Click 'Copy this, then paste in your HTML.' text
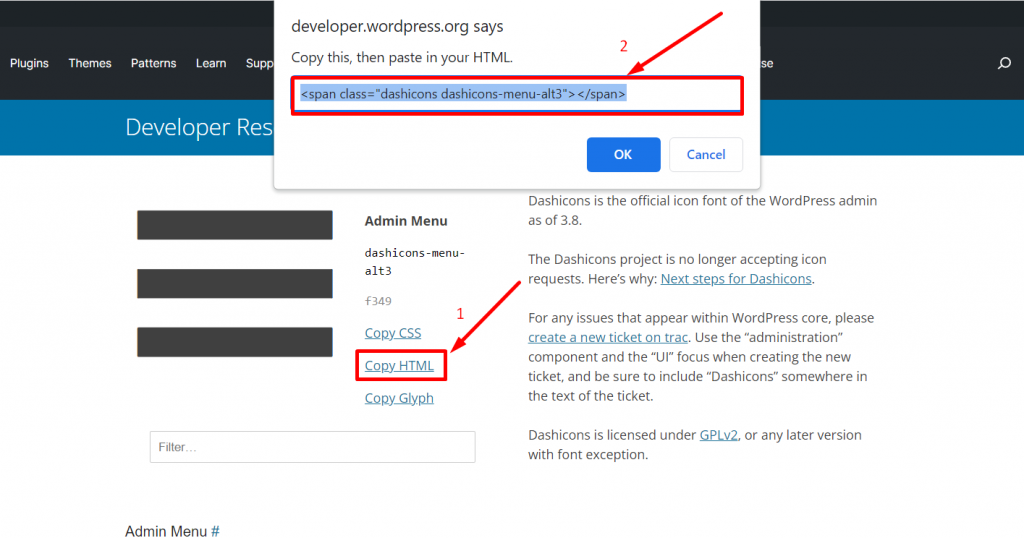This screenshot has width=1024, height=538. pos(402,57)
